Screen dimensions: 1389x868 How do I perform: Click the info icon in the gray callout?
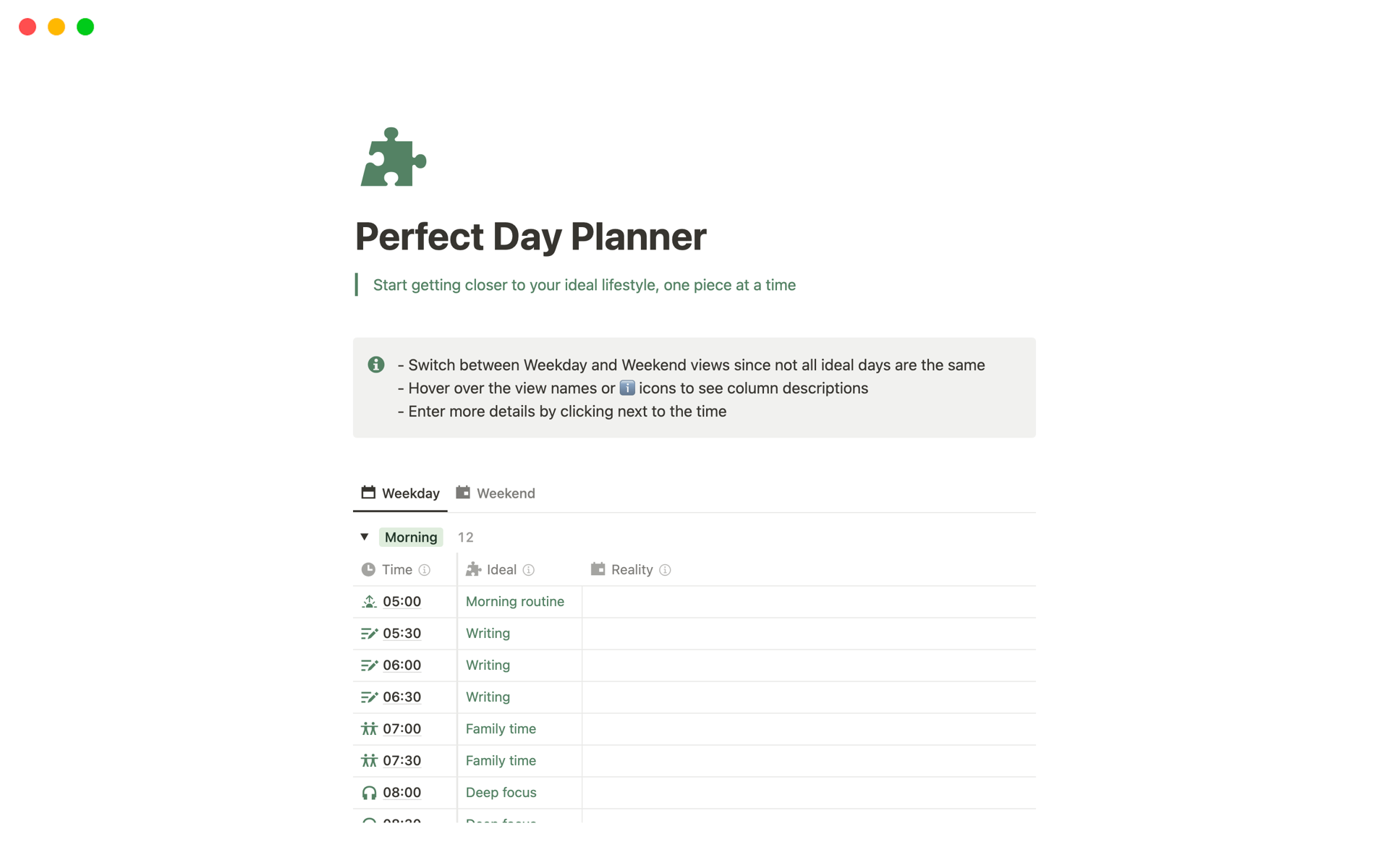375,365
